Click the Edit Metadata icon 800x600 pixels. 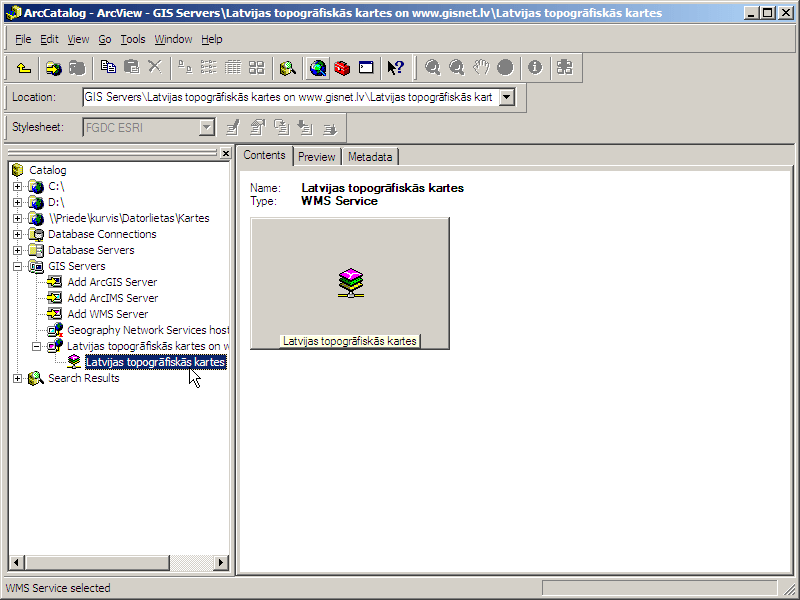point(233,128)
